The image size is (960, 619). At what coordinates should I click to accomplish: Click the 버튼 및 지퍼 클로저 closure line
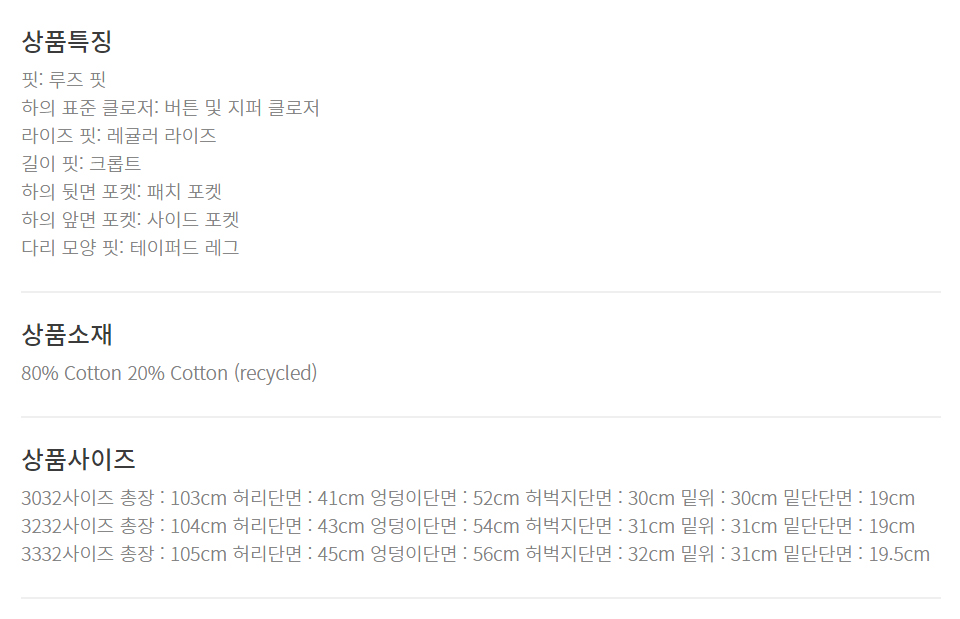pos(170,108)
